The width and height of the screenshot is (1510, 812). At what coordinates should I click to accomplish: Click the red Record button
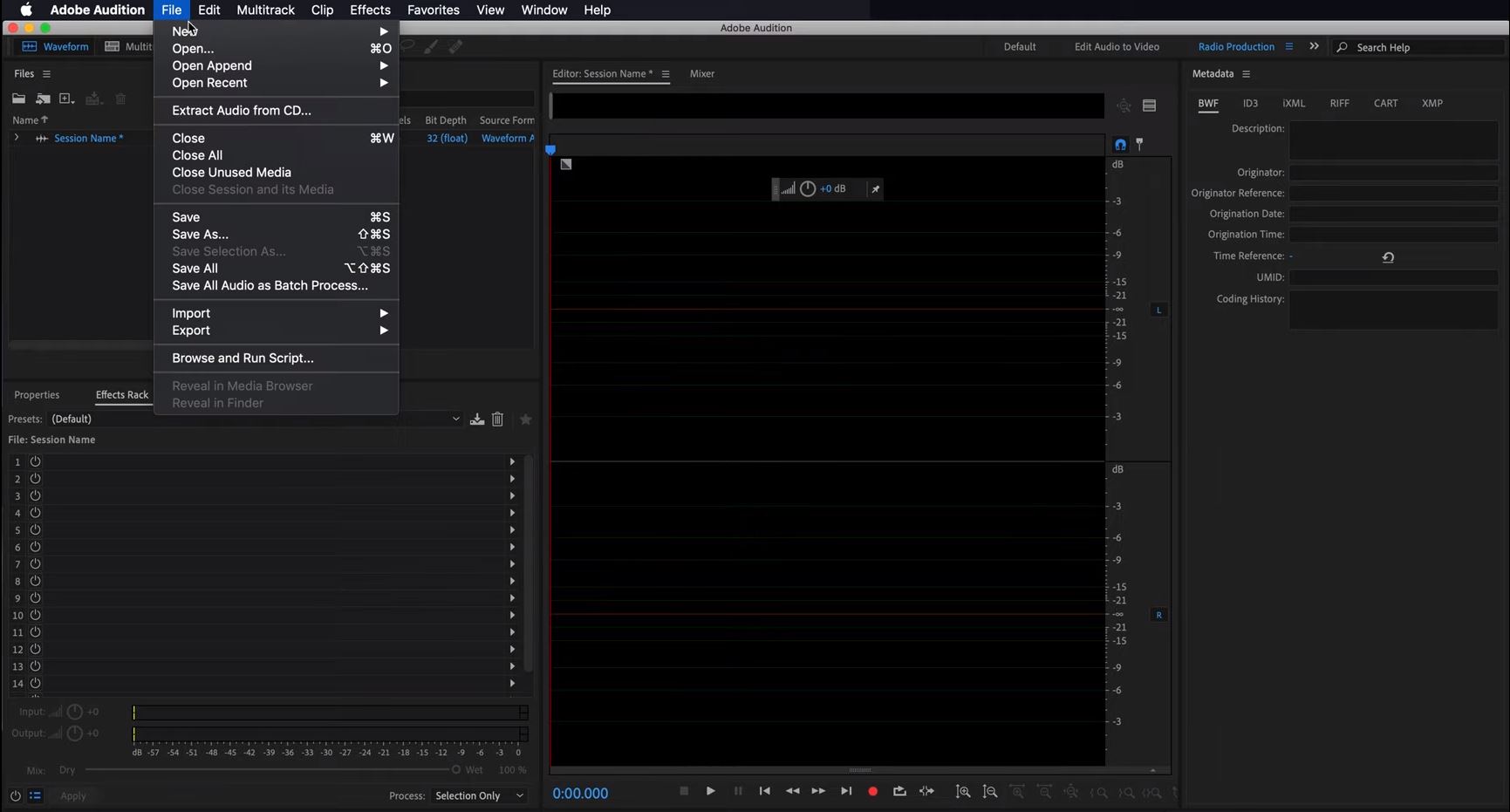872,791
